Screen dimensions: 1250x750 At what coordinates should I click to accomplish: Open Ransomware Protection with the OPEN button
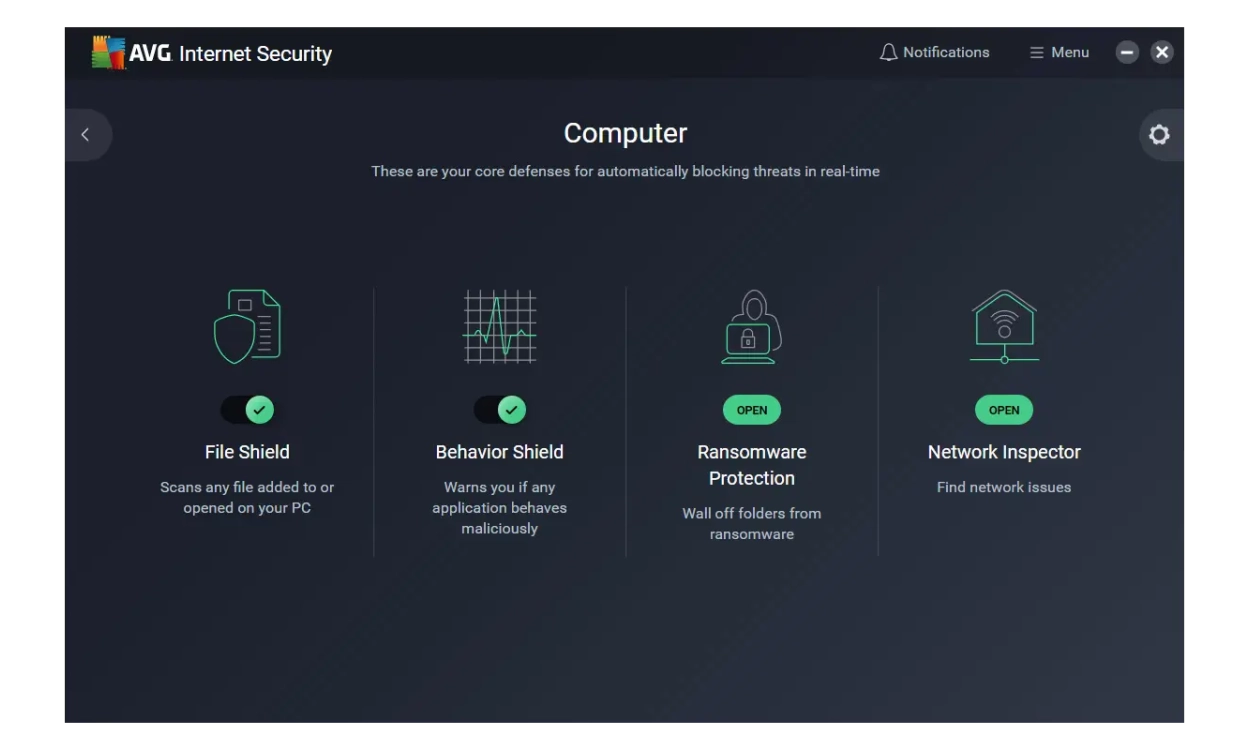pyautogui.click(x=752, y=410)
